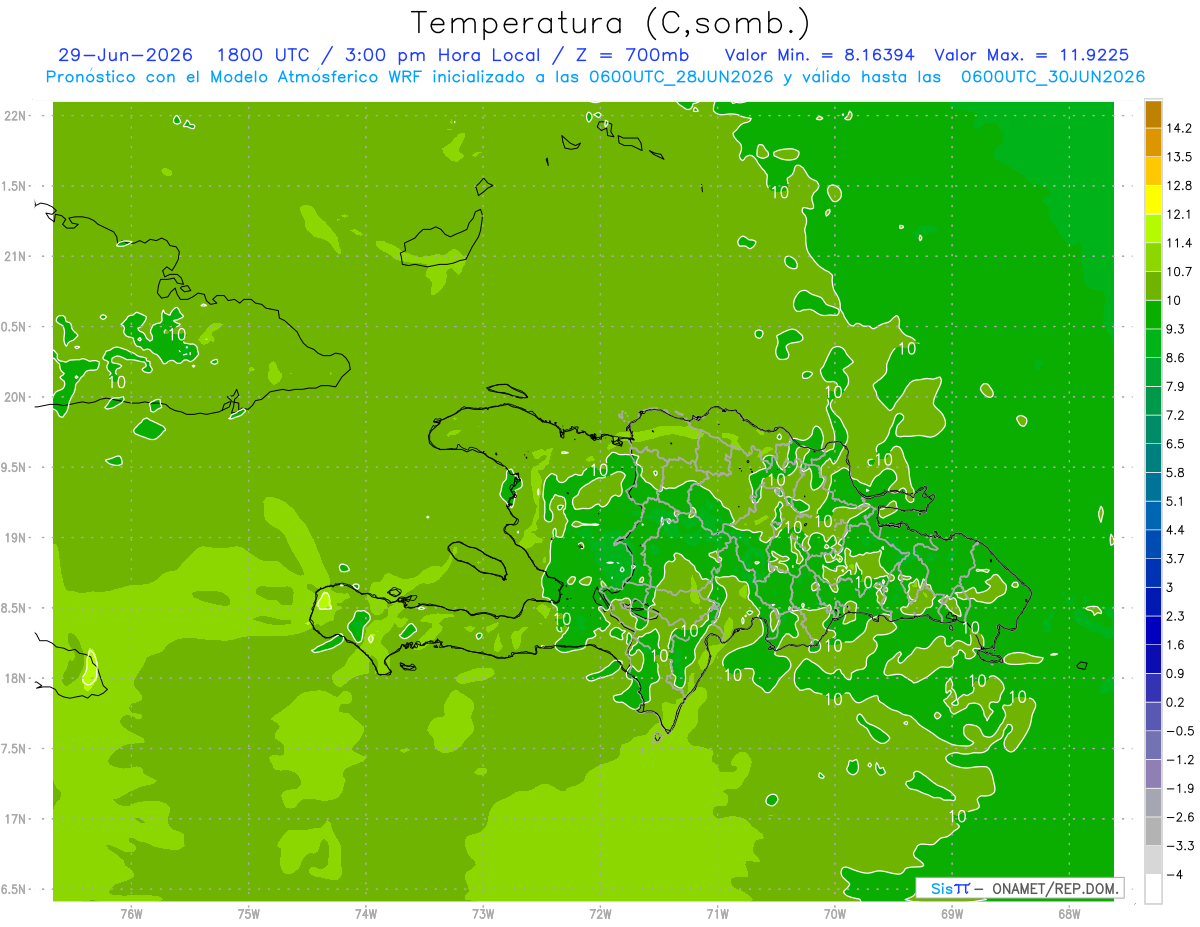Image resolution: width=1200 pixels, height=927 pixels.
Task: Click the "12.1" color bar value
Action: click(x=1179, y=214)
